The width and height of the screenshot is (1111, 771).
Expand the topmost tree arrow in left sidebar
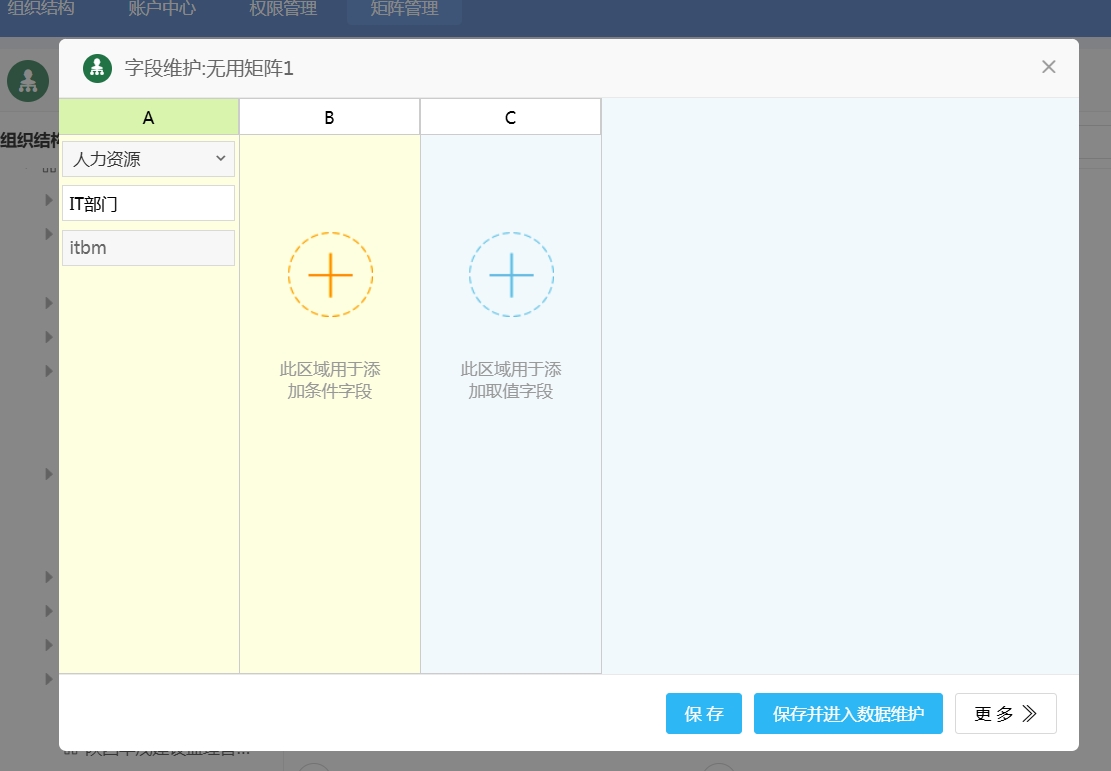[x=49, y=200]
